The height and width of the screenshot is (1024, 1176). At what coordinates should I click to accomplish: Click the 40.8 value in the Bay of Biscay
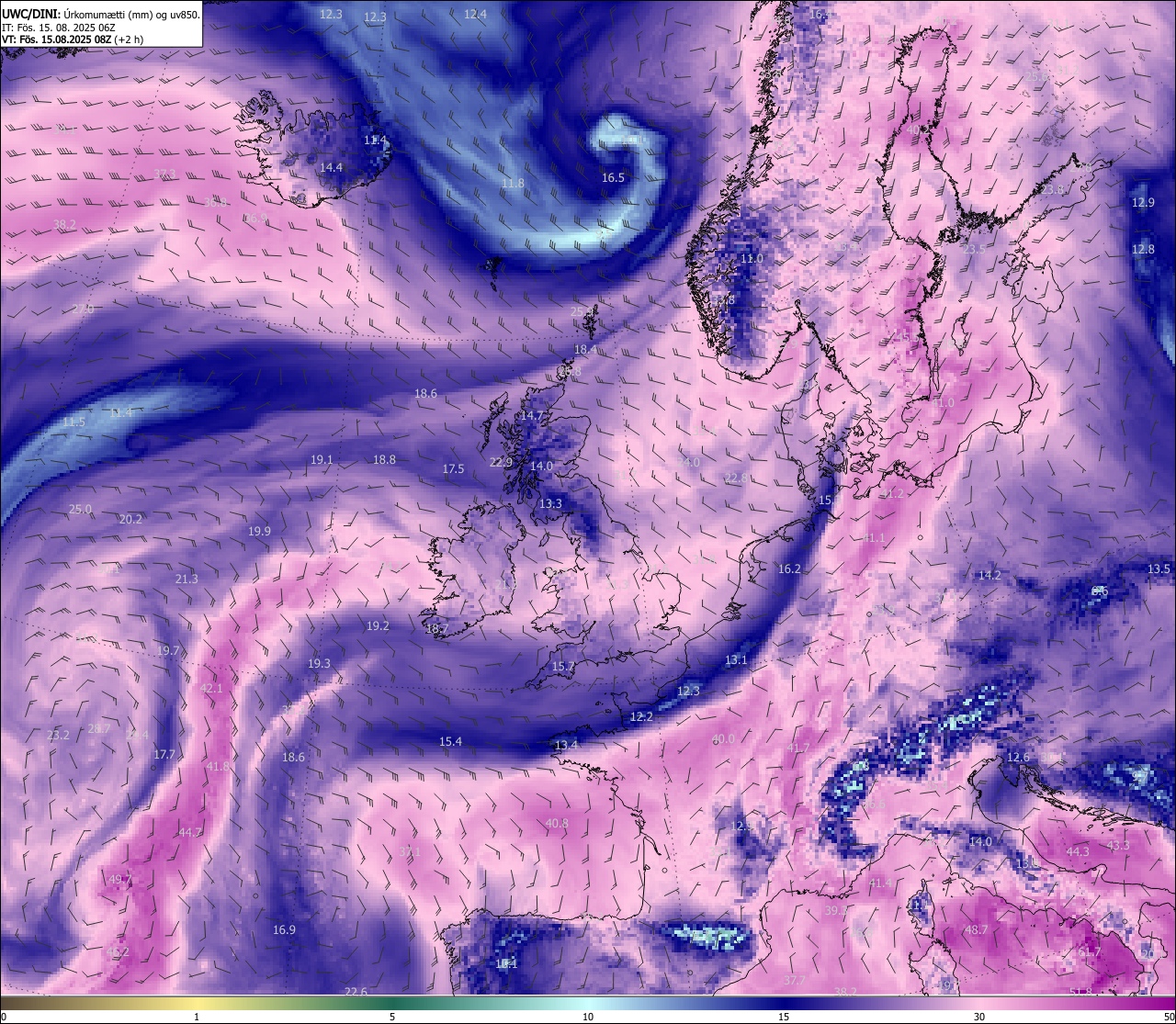(x=557, y=825)
